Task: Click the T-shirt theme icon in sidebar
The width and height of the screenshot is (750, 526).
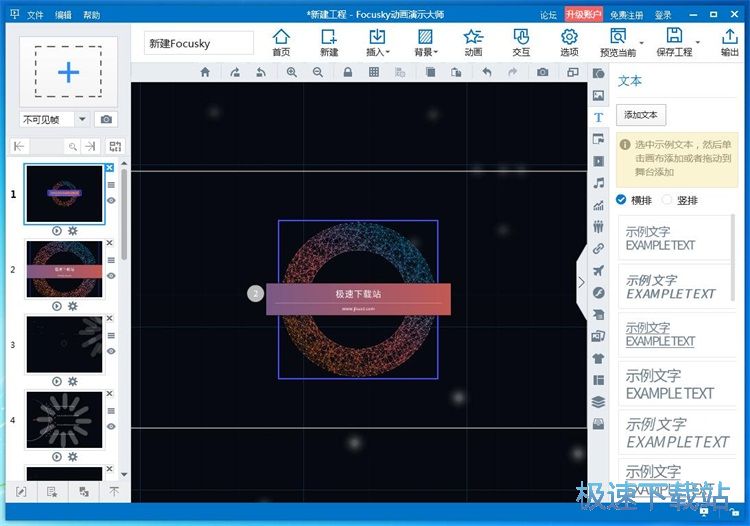Action: point(598,358)
